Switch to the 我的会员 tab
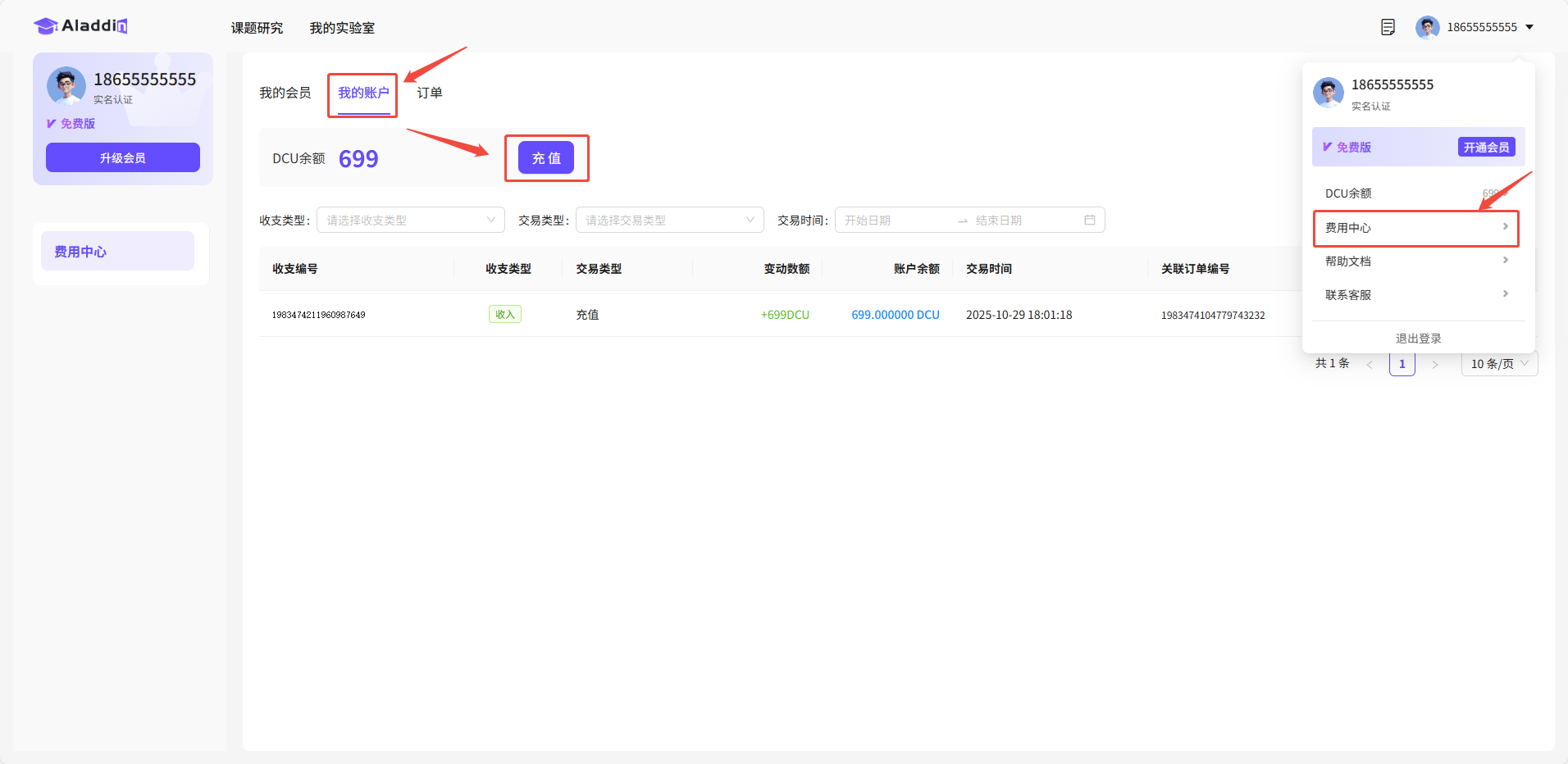1568x764 pixels. (285, 93)
